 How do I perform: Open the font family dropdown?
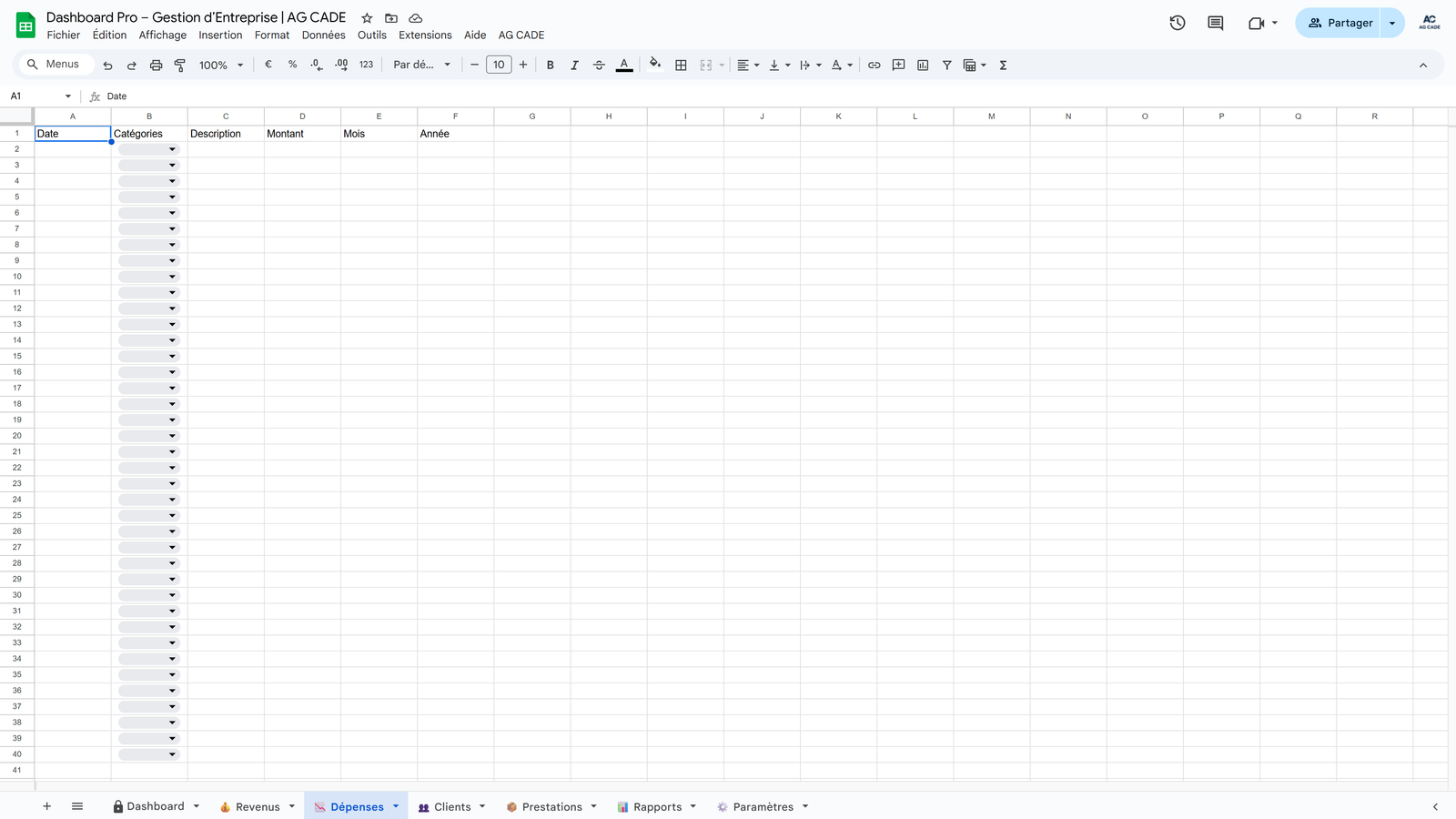click(421, 65)
